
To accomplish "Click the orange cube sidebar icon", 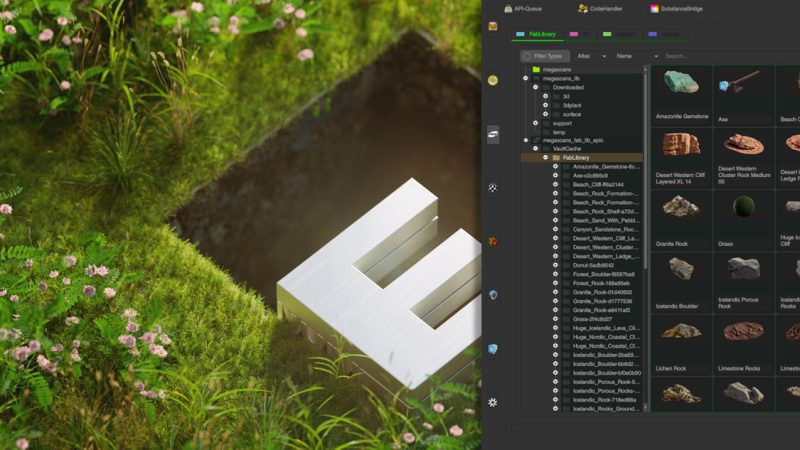I will click(x=493, y=241).
